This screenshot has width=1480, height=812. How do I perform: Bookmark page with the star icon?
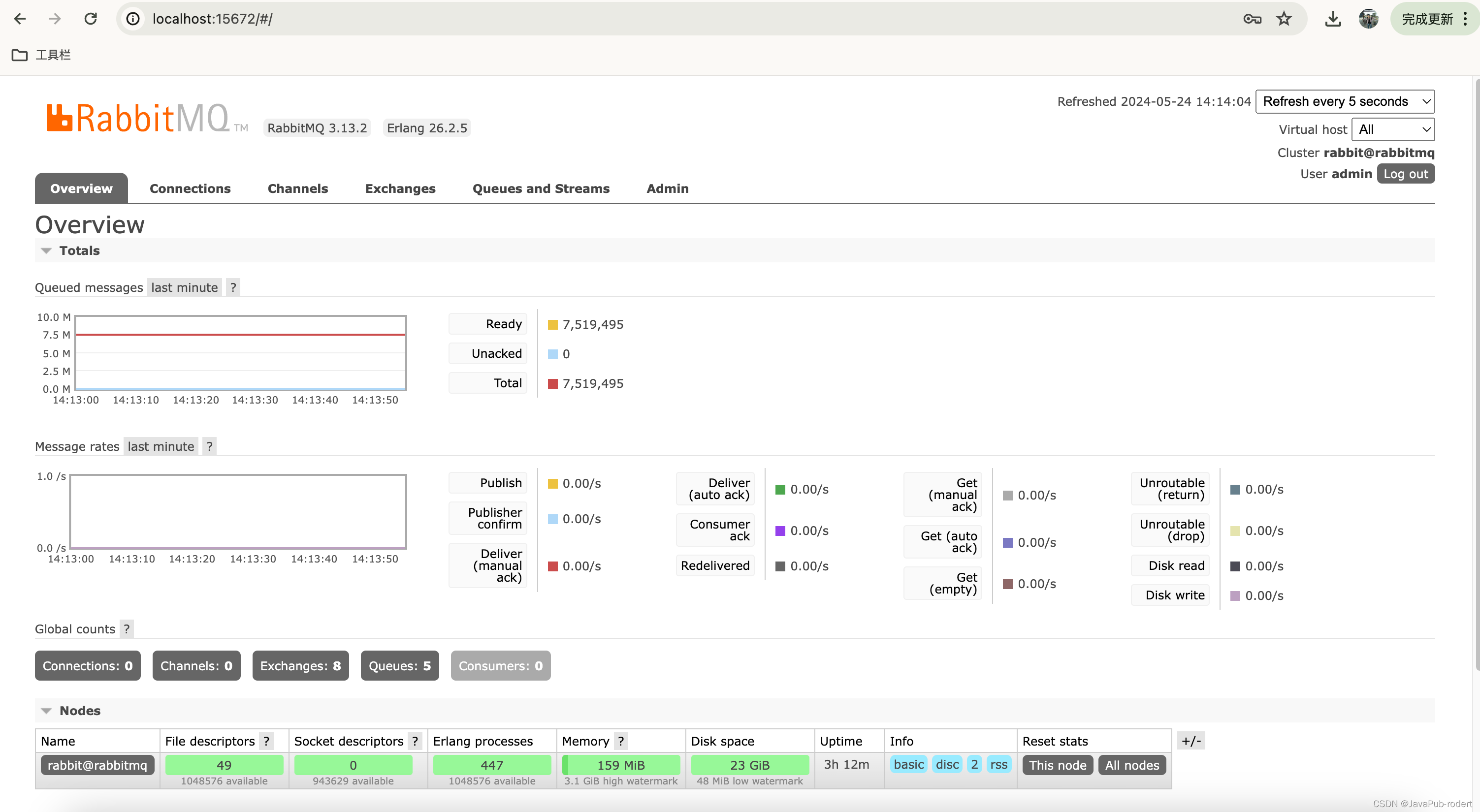click(1284, 19)
